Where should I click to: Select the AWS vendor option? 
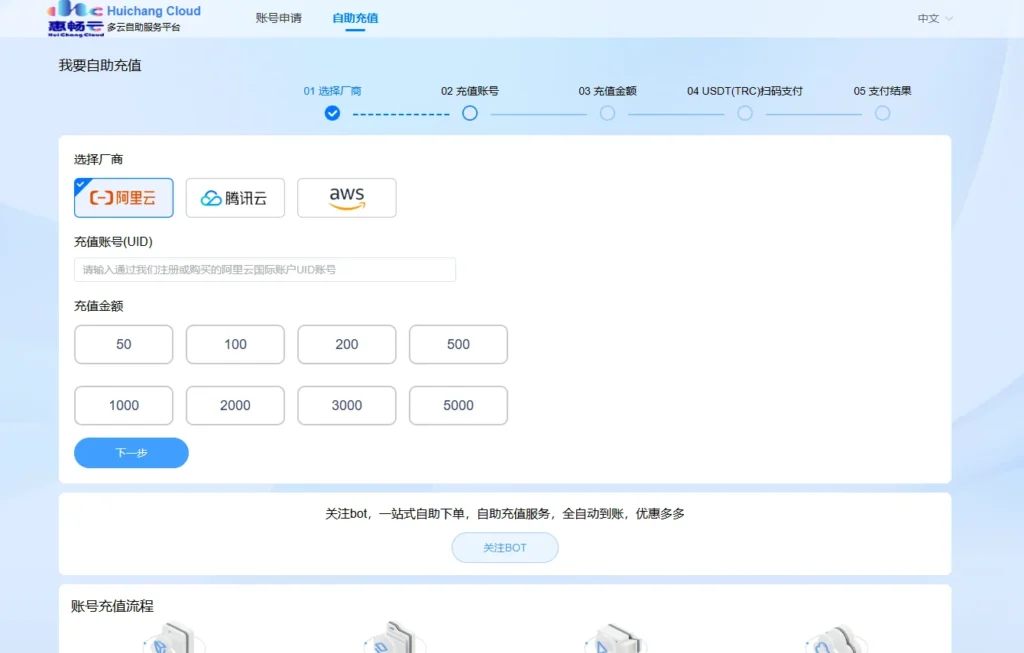point(347,198)
